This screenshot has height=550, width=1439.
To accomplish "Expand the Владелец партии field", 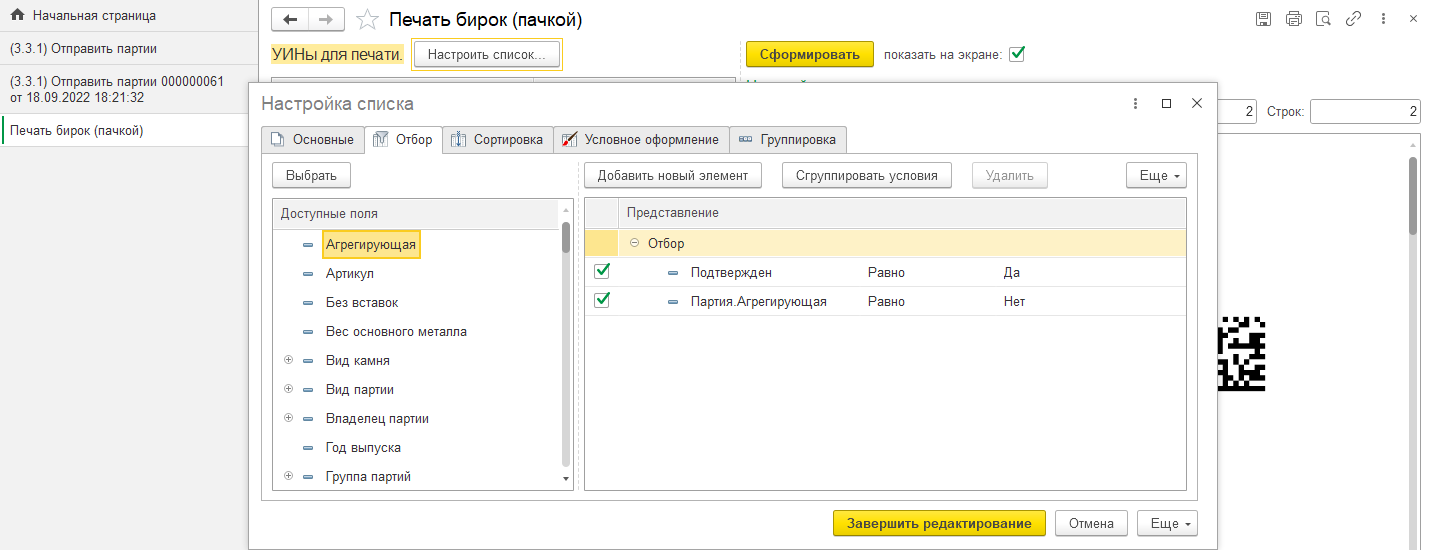I will (x=288, y=418).
